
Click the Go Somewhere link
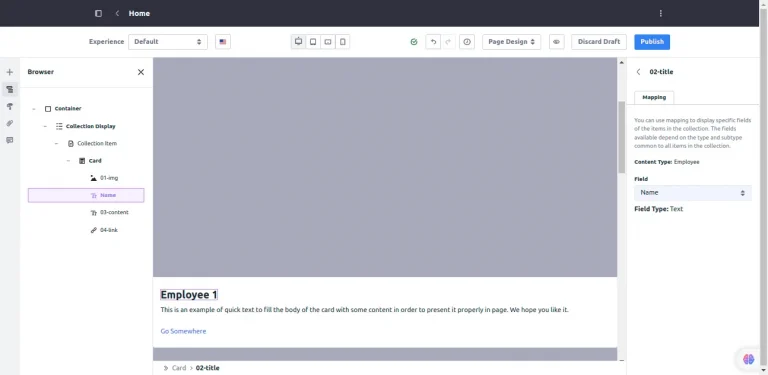[x=183, y=331]
